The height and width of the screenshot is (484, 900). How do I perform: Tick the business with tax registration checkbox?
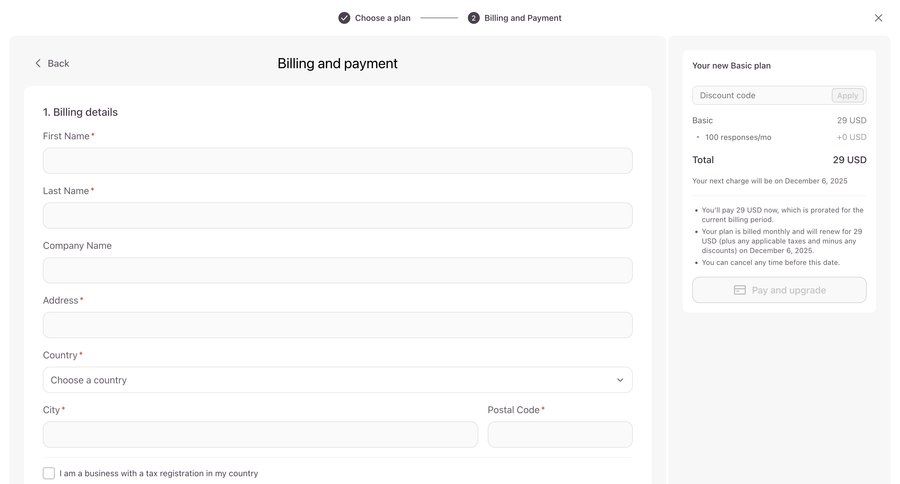[49, 473]
